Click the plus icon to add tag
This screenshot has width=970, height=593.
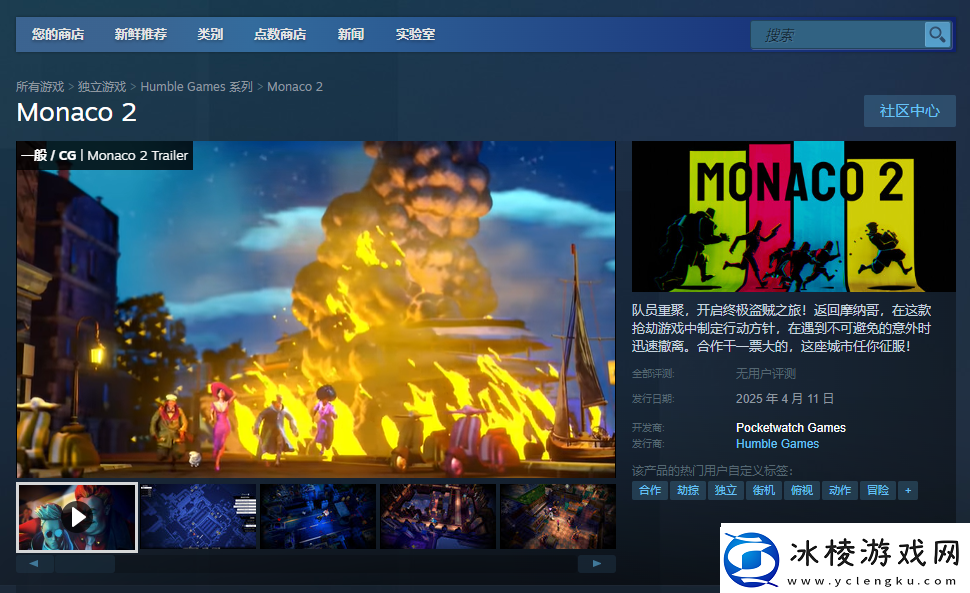click(x=907, y=490)
